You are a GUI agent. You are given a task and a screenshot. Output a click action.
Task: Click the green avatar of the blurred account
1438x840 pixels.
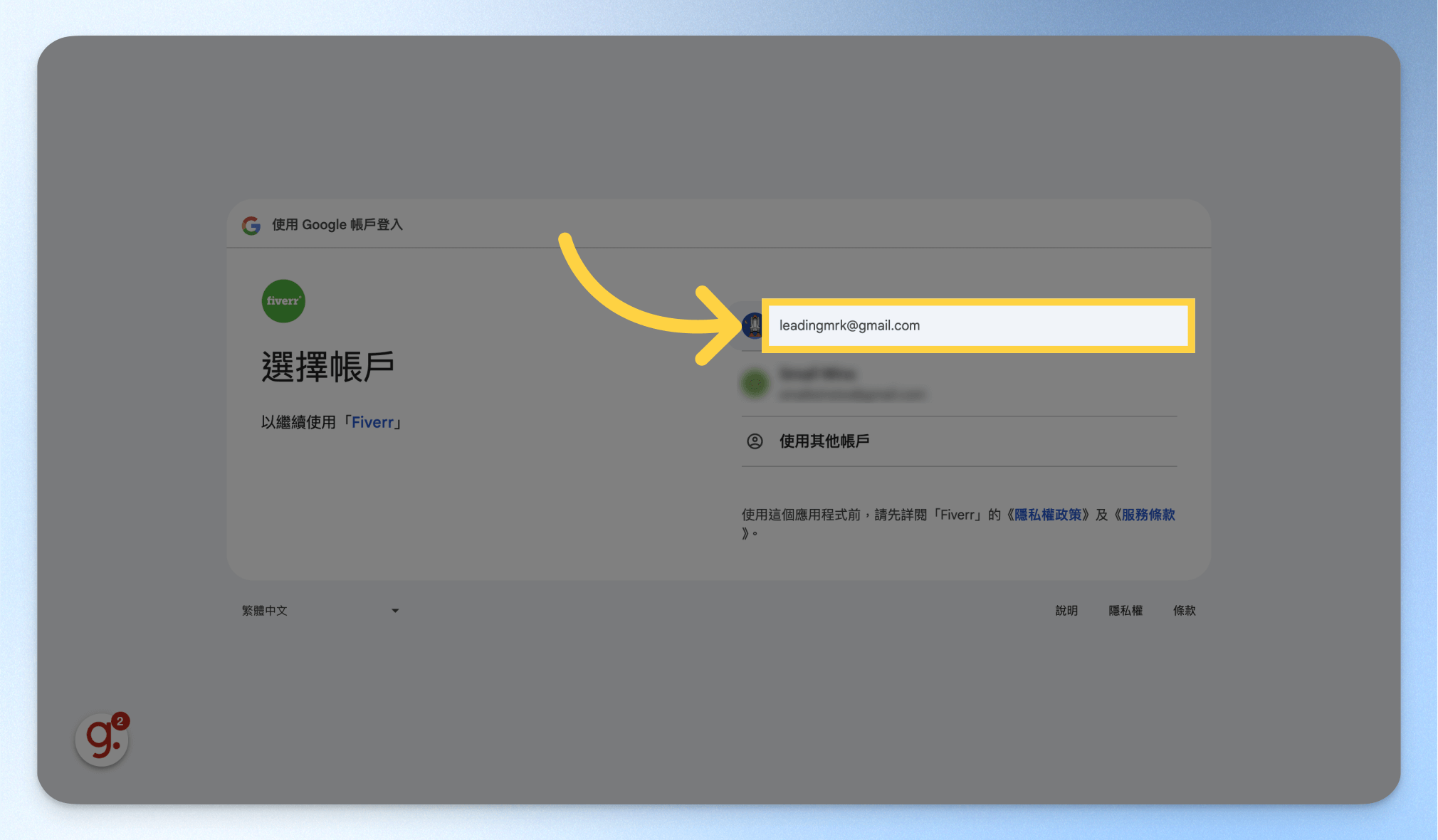click(755, 384)
